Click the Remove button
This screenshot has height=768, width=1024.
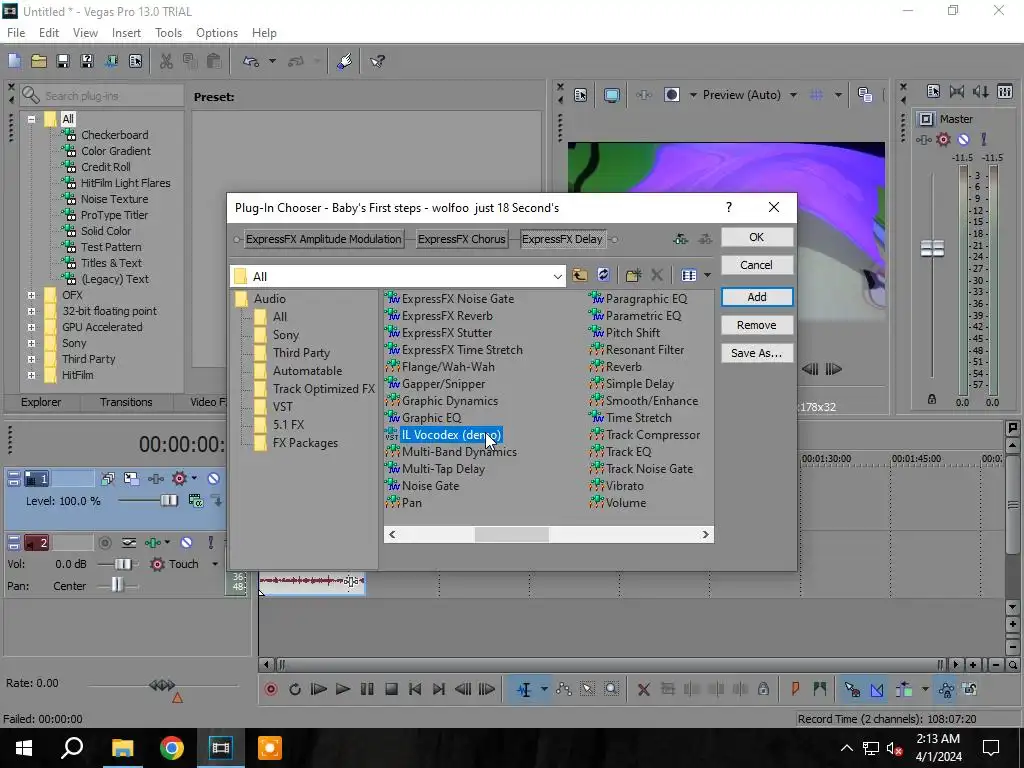tap(757, 325)
